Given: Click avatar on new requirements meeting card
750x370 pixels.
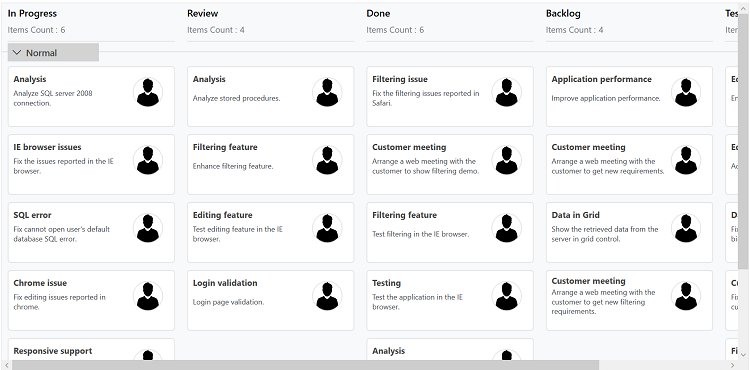Looking at the screenshot, I should [686, 160].
